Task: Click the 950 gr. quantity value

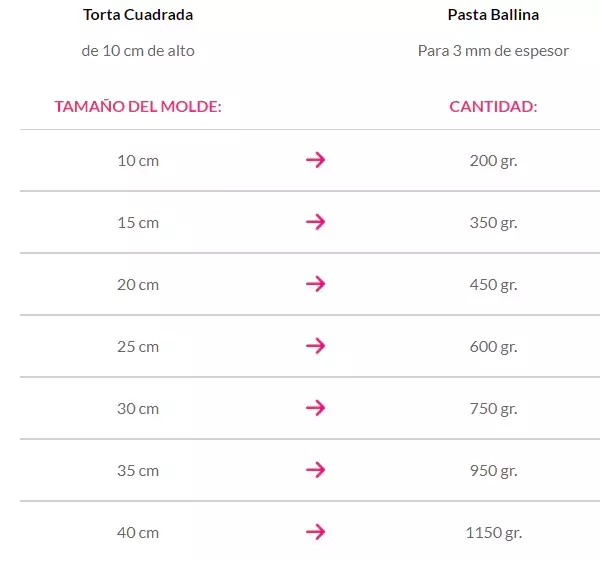Action: [494, 471]
